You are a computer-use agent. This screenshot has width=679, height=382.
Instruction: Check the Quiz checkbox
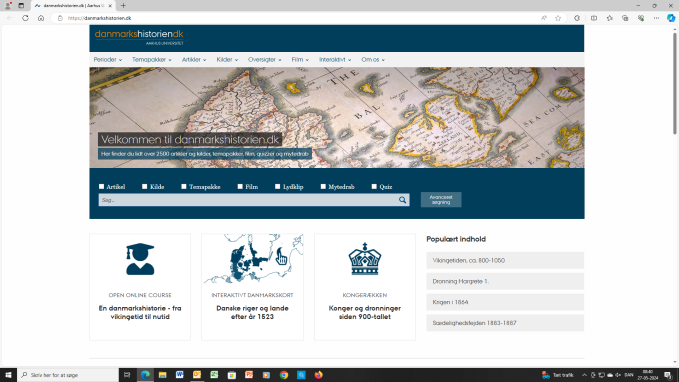pyautogui.click(x=374, y=187)
